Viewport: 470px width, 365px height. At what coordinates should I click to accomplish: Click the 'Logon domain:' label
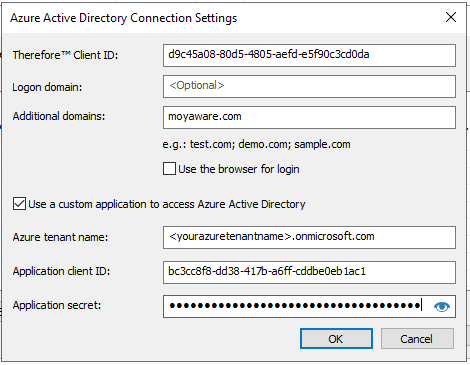47,87
